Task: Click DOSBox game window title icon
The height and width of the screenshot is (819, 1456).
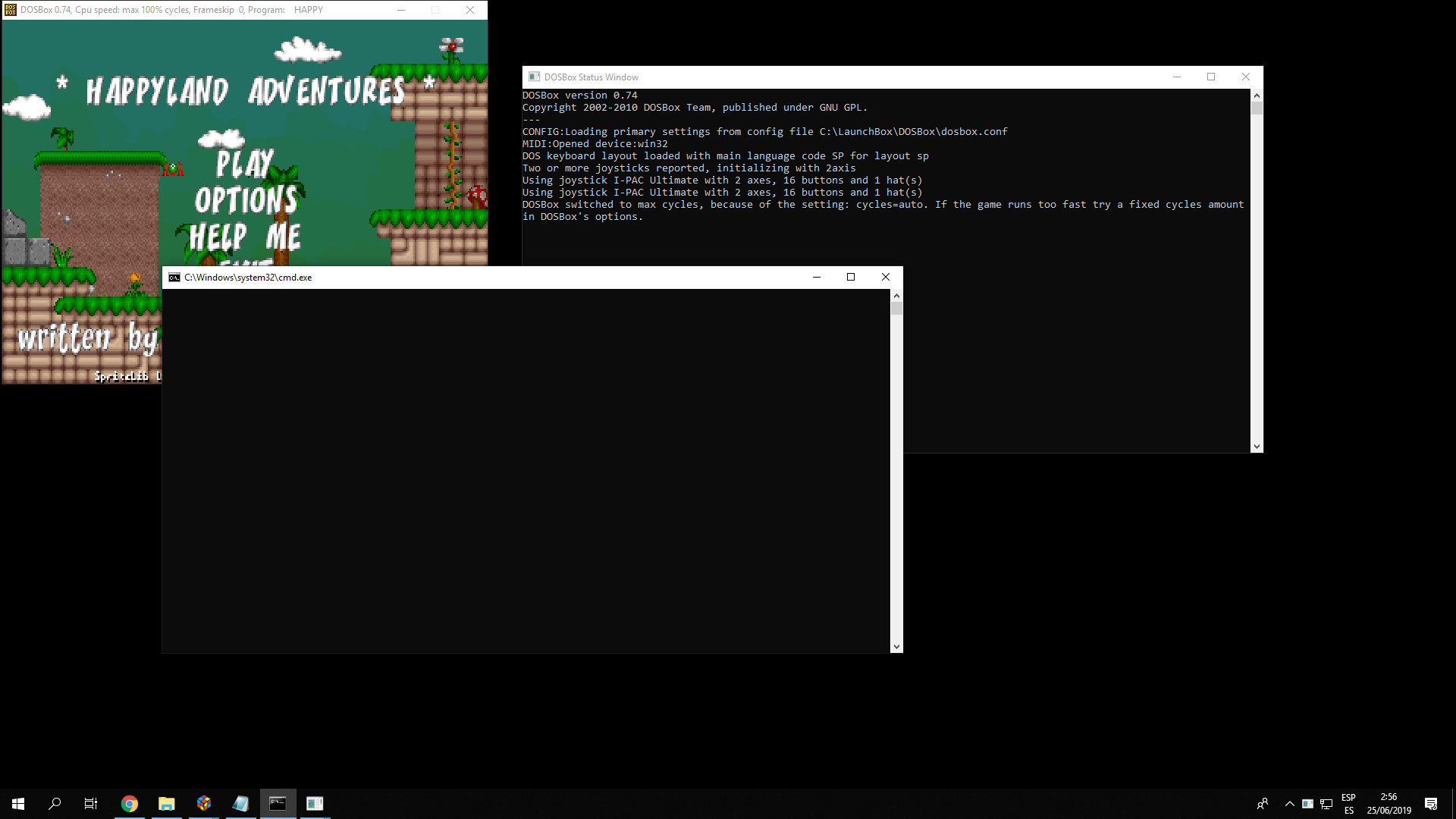Action: tap(11, 10)
